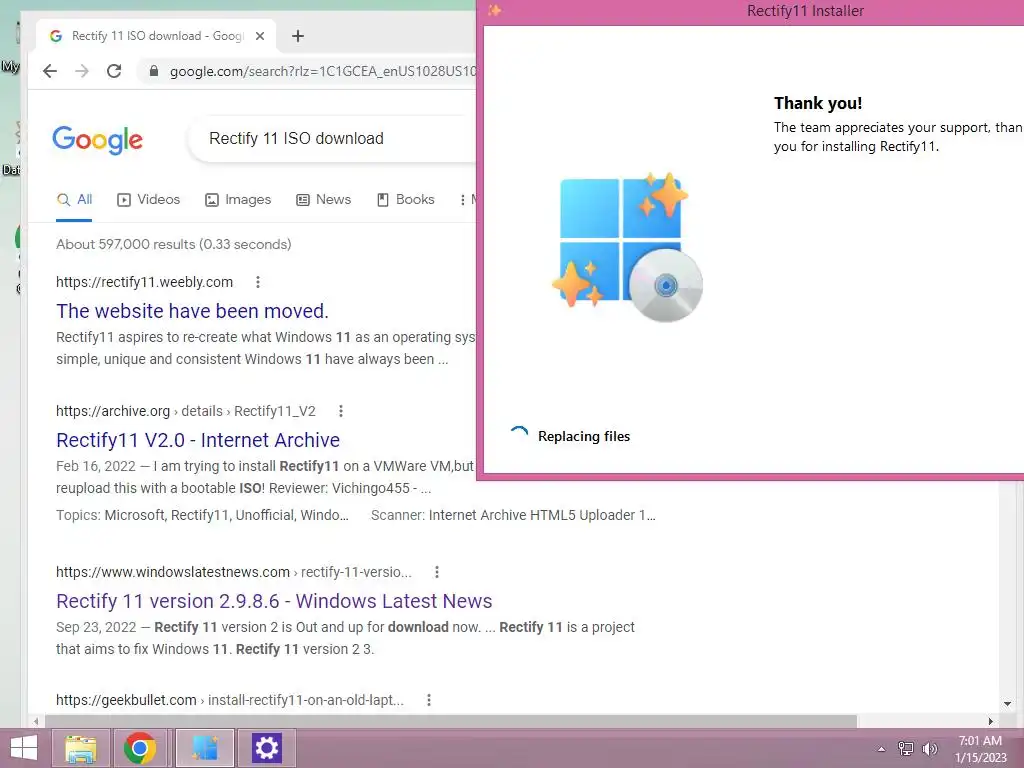The image size is (1024, 768).
Task: Click the windowslatestnews.com result URL
Action: tap(234, 572)
